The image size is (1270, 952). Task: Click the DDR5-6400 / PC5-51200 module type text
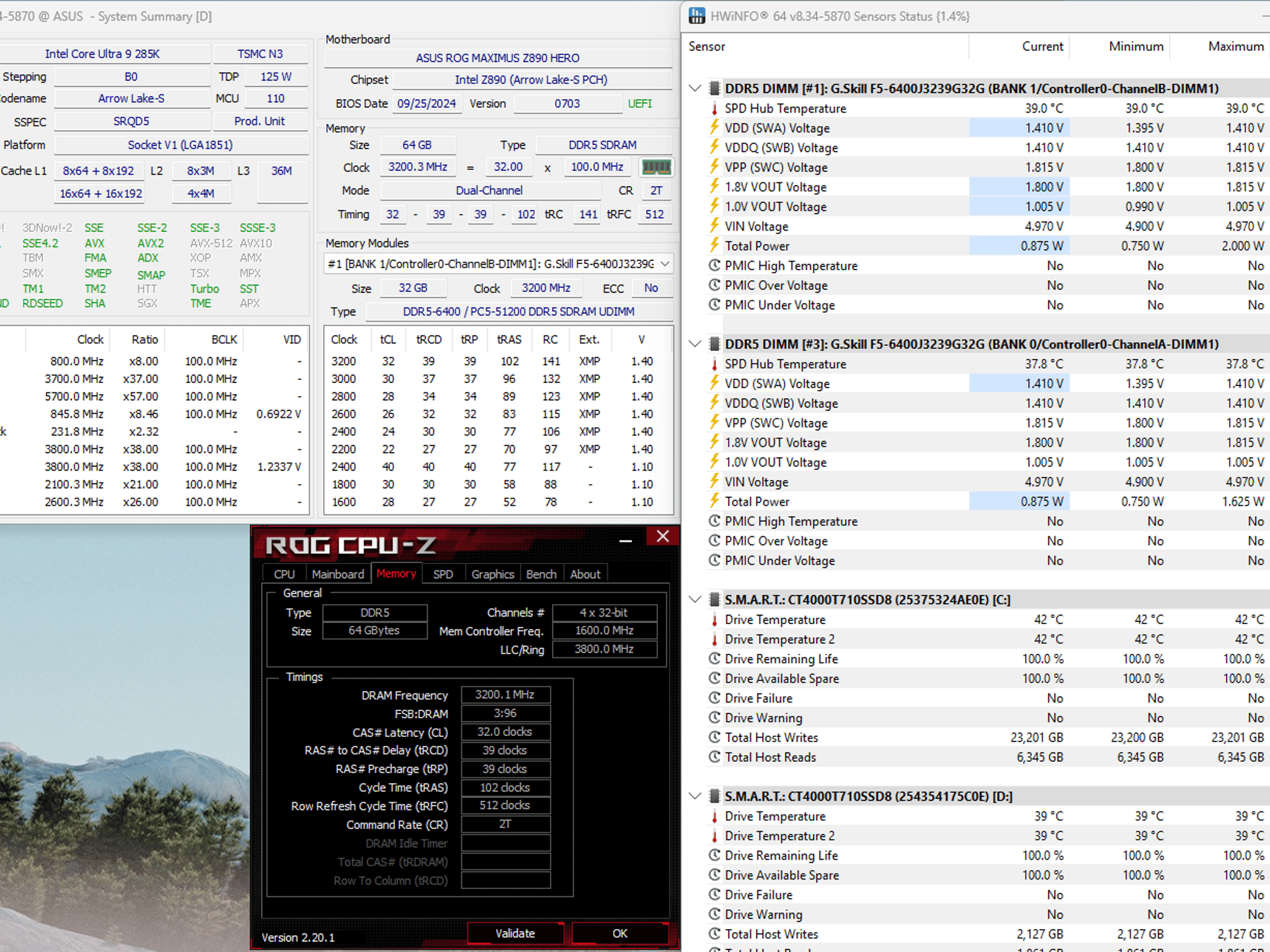519,311
